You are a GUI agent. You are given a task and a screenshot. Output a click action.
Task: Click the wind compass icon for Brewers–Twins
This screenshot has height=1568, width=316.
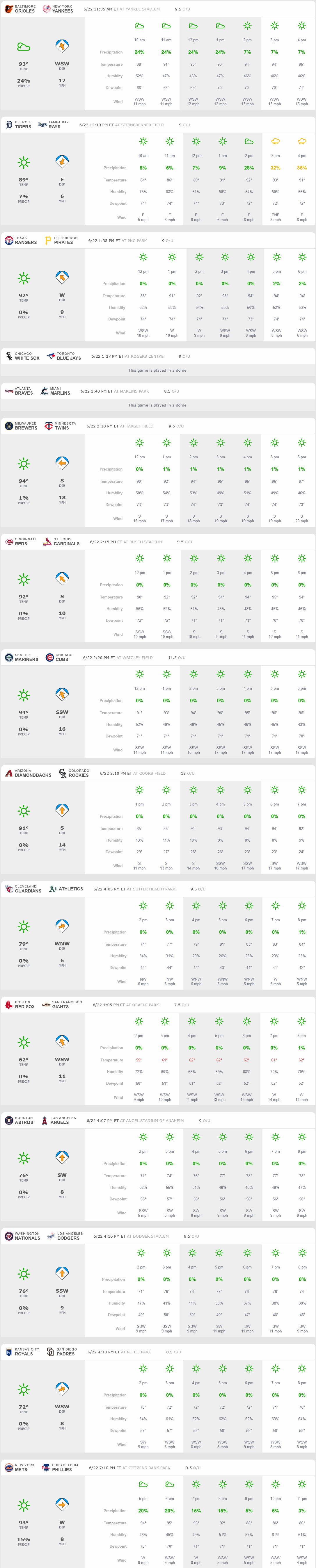(61, 463)
